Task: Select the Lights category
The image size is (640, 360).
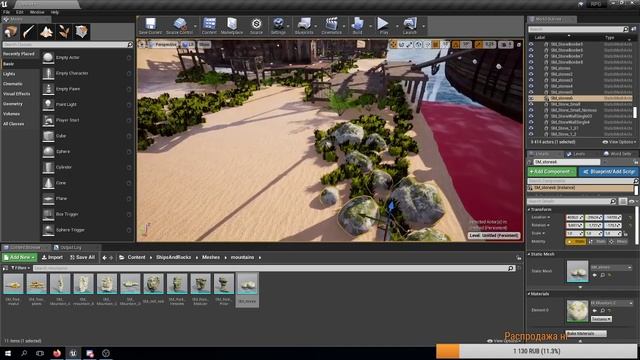Action: [9, 74]
